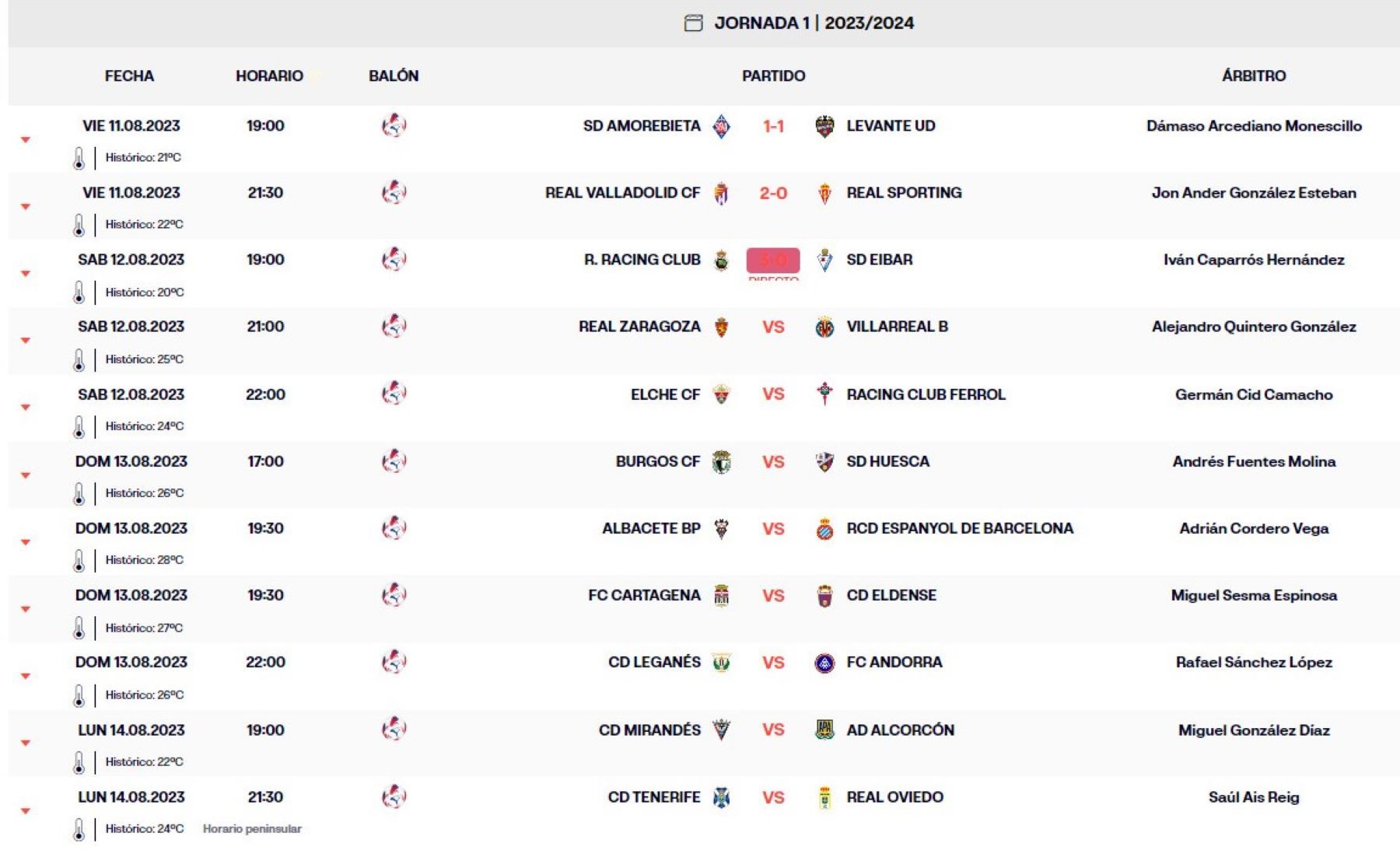1400x861 pixels.
Task: Click the SD Amorebieta club crest
Action: (722, 126)
